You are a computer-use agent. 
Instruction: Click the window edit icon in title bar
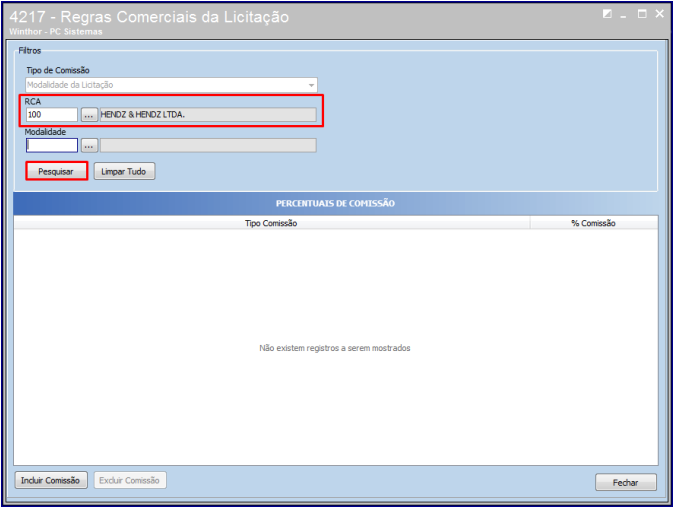pyautogui.click(x=607, y=14)
